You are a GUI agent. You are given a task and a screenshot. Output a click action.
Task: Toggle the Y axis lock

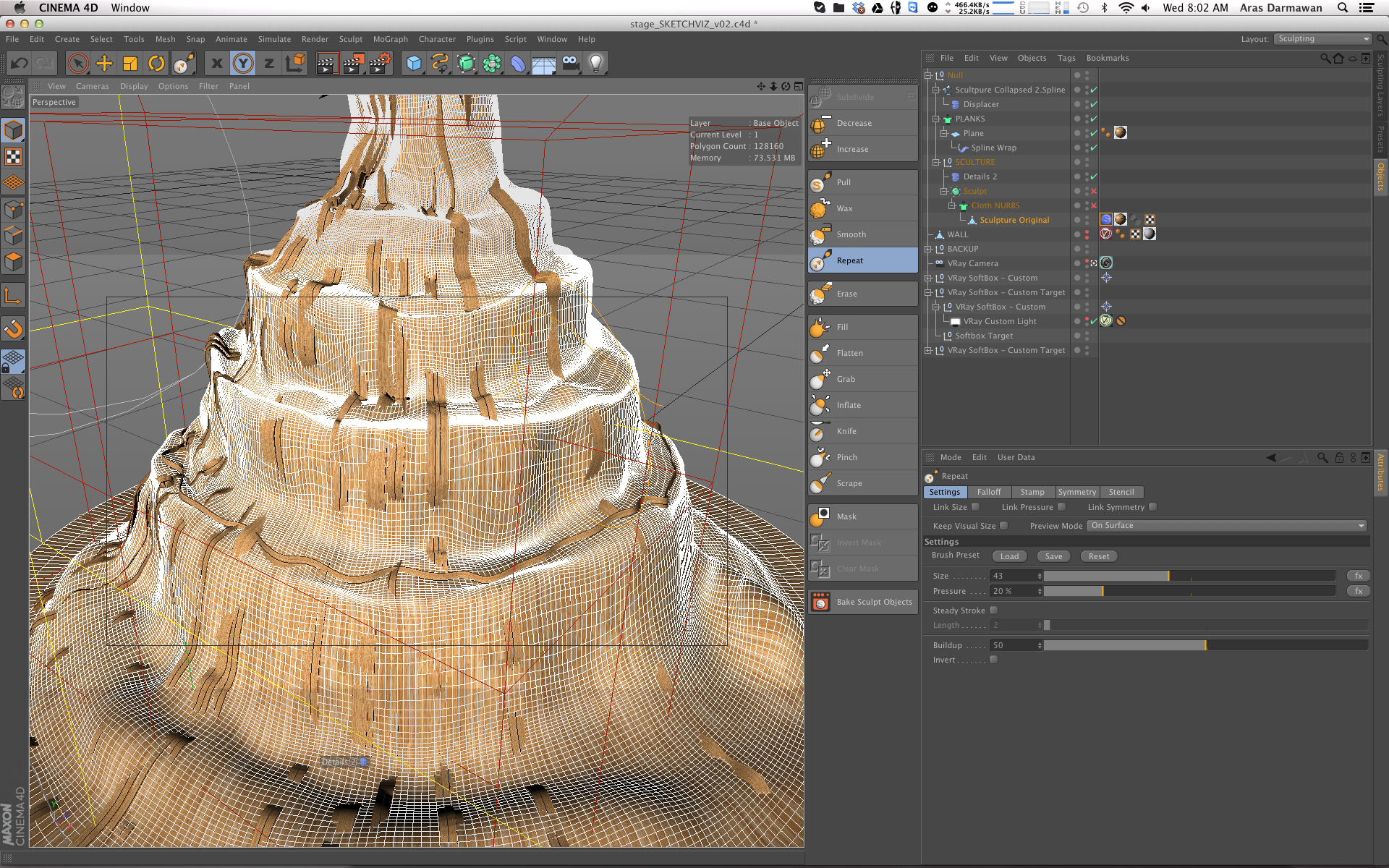coord(243,64)
